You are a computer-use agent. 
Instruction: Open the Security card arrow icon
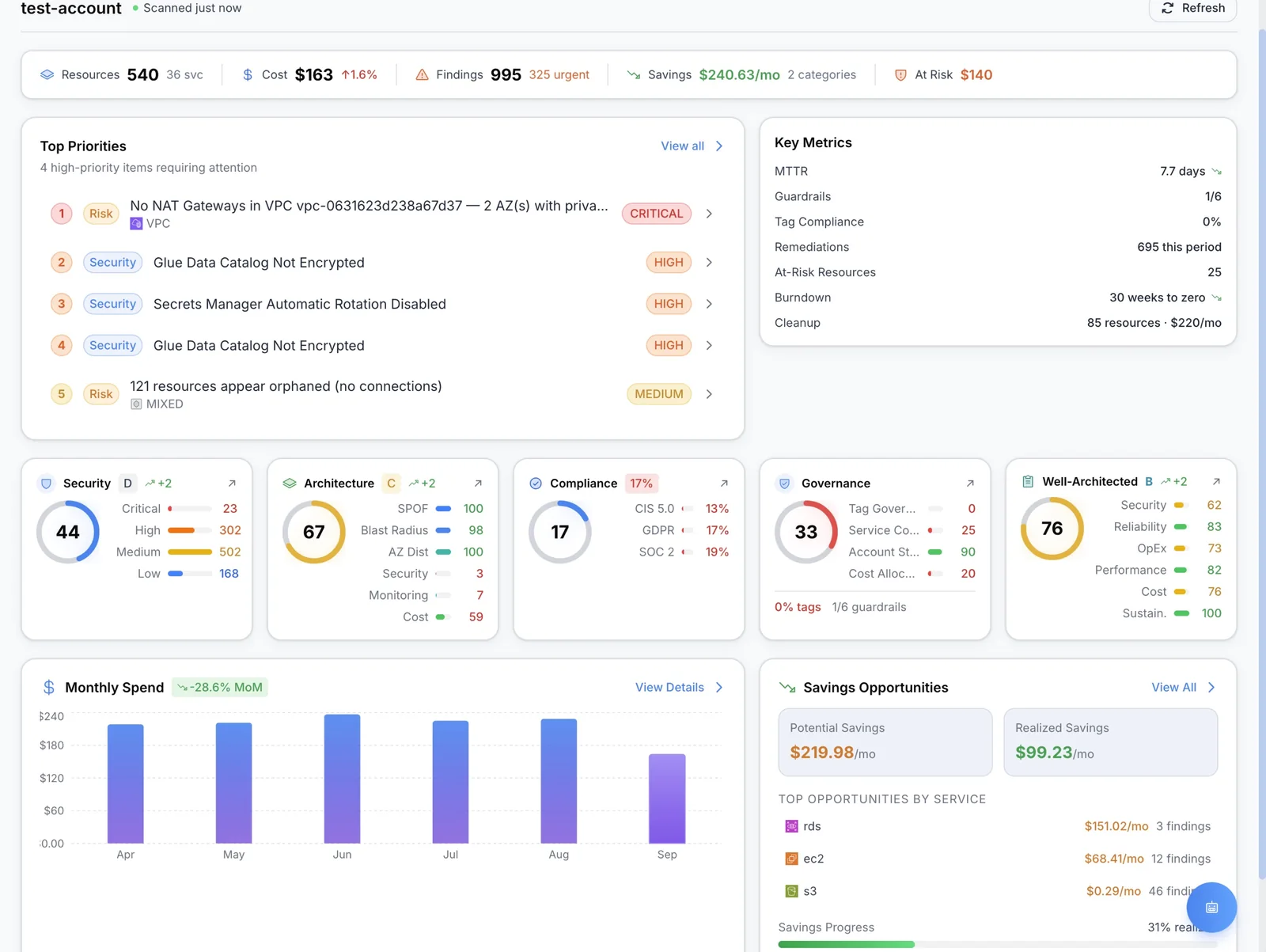(x=232, y=484)
